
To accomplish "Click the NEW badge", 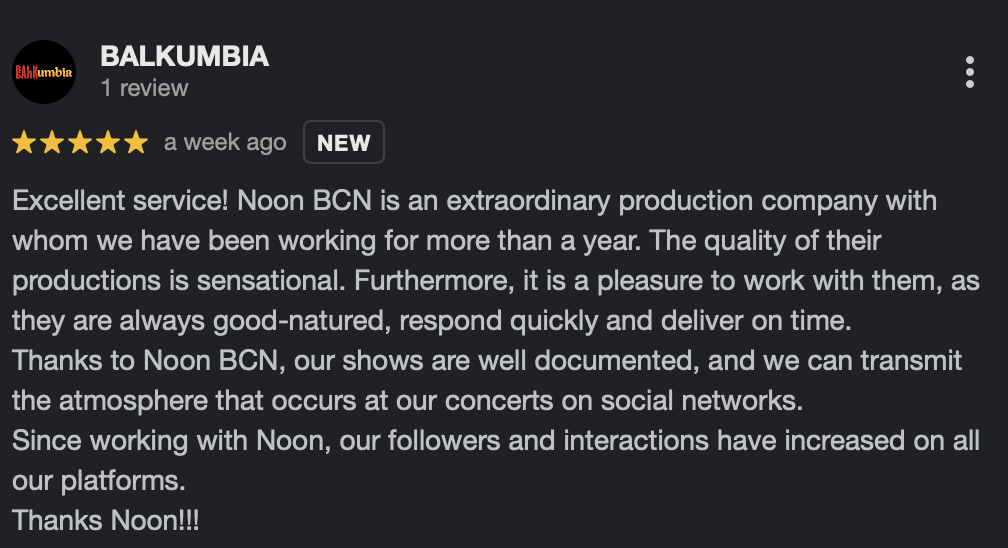I will (x=343, y=143).
